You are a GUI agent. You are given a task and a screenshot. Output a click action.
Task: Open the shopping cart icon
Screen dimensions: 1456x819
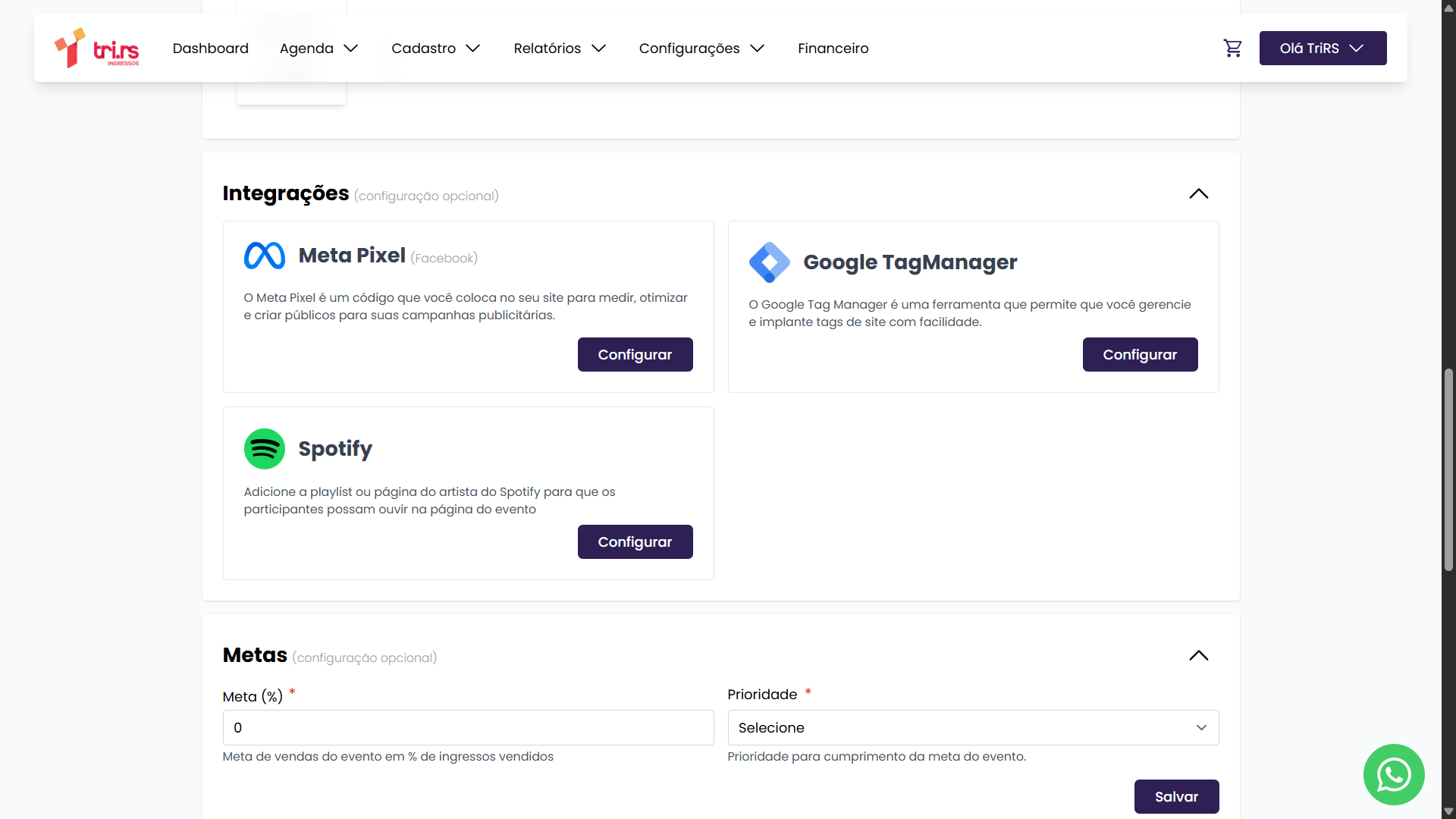(x=1232, y=49)
